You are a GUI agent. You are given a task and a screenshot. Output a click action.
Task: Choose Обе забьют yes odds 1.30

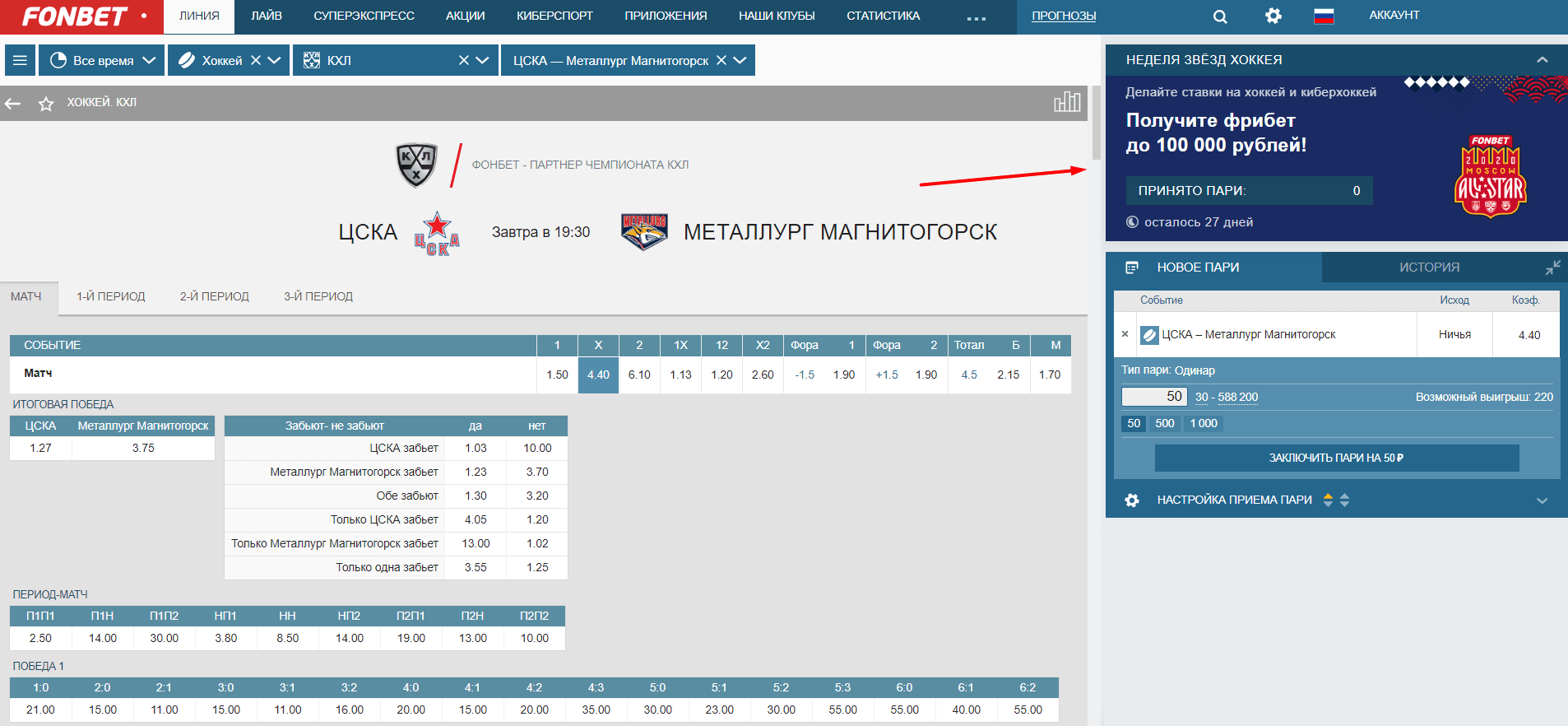click(476, 496)
